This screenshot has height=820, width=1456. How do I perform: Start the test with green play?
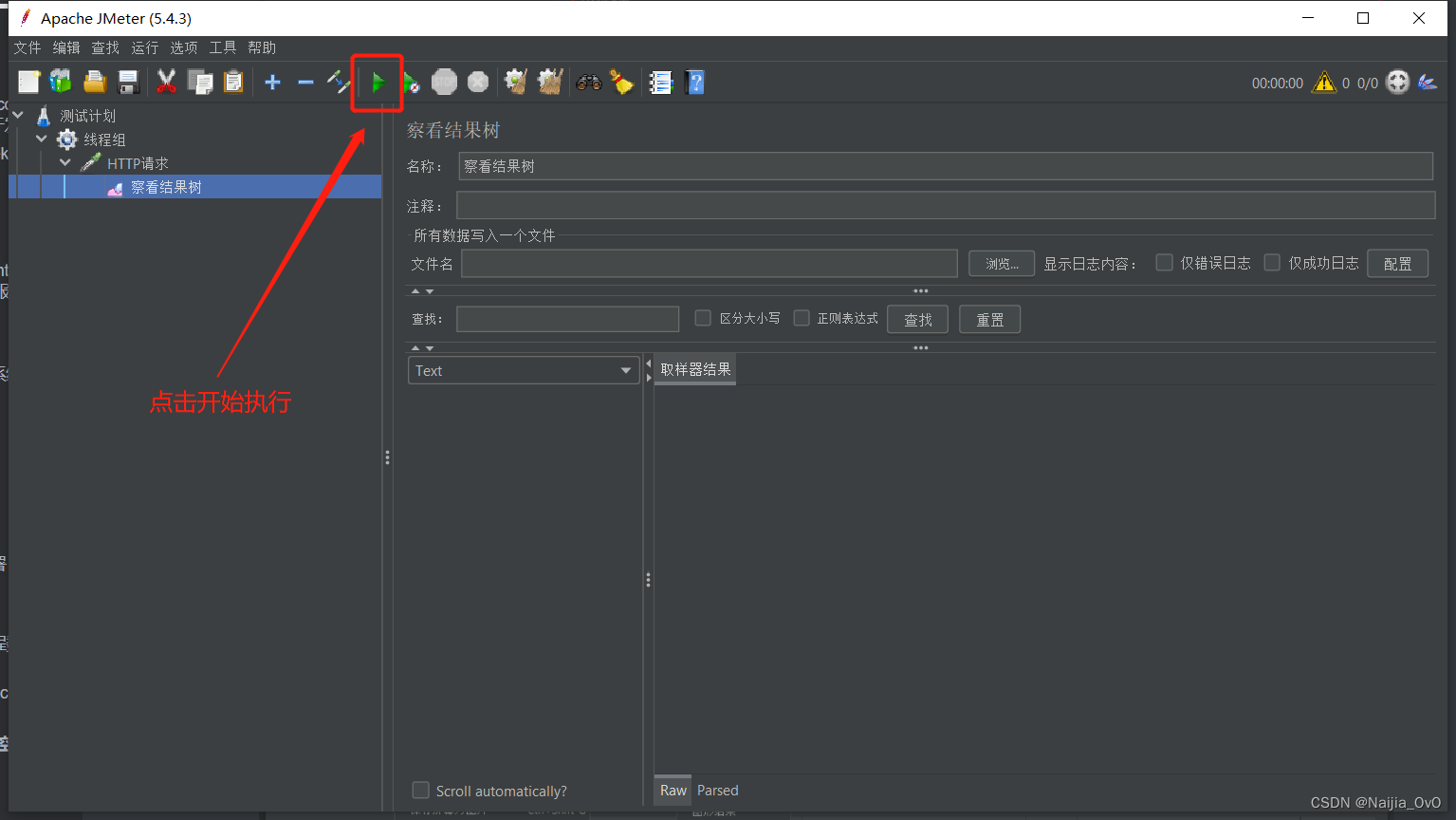point(378,83)
